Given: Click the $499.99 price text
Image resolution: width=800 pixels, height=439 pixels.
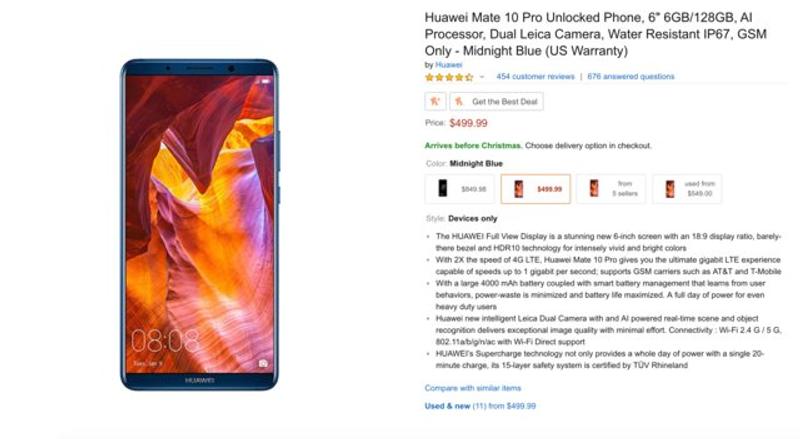Looking at the screenshot, I should pos(468,123).
